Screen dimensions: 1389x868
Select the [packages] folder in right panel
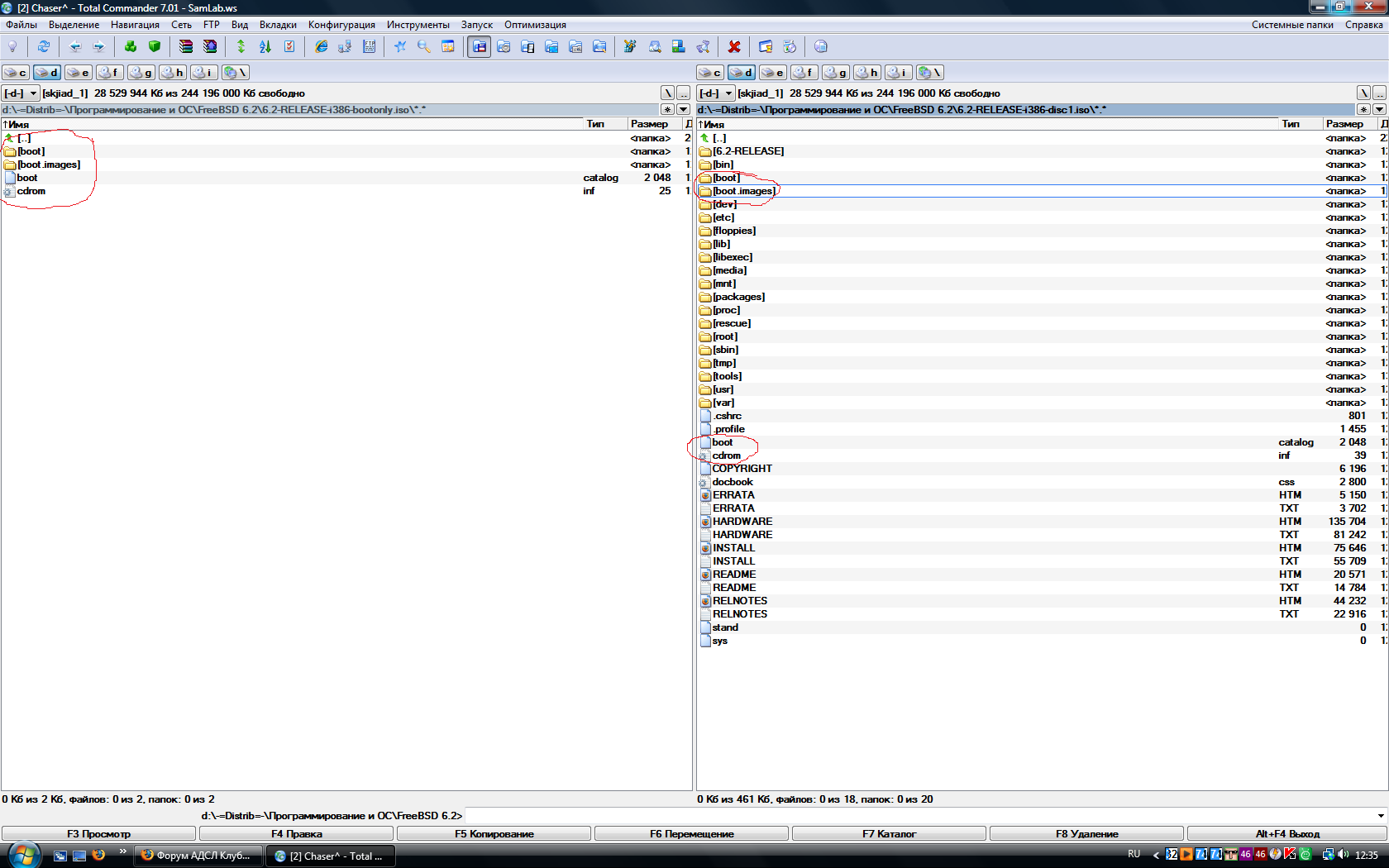[738, 297]
